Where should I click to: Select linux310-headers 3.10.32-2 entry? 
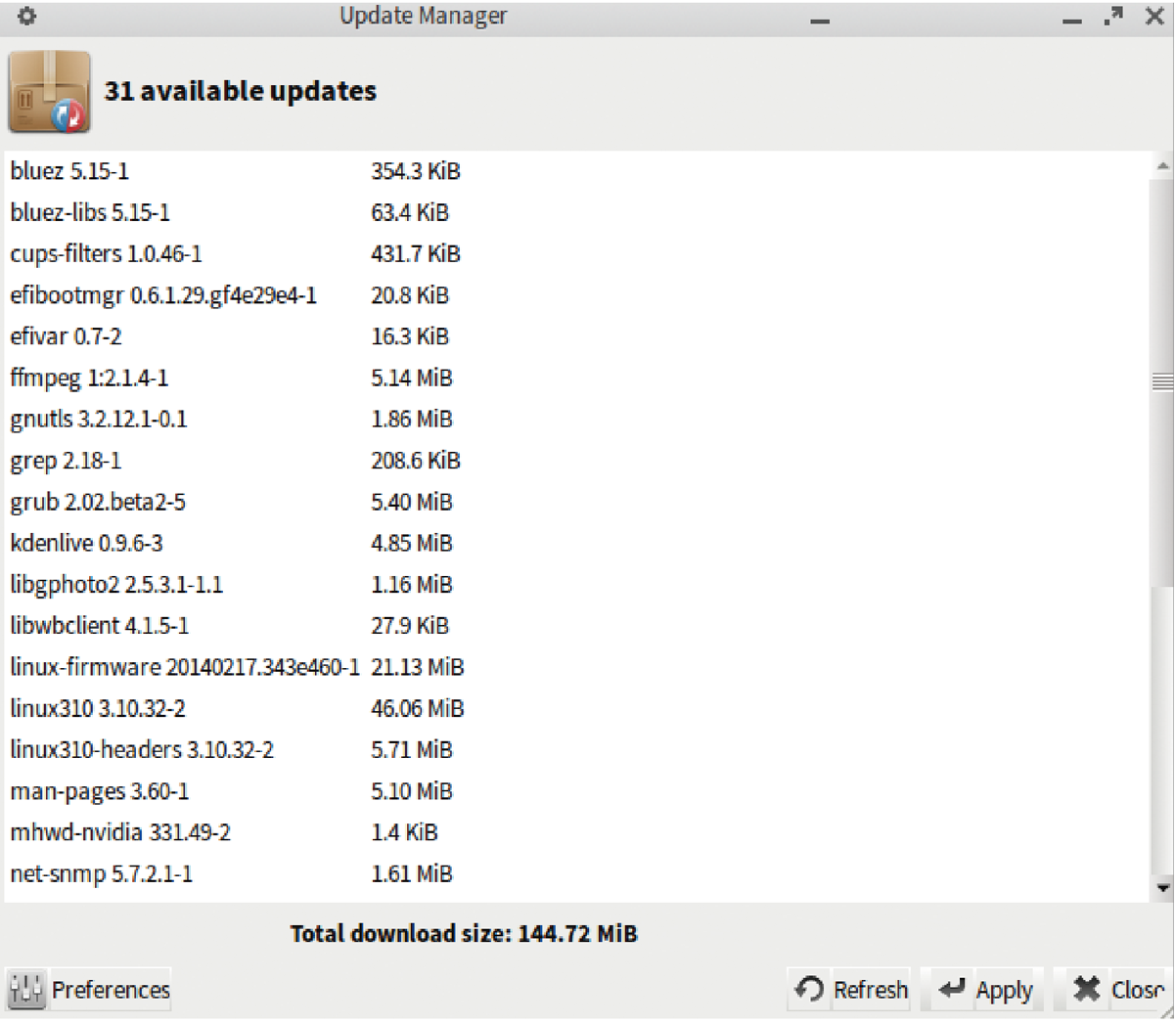(577, 750)
